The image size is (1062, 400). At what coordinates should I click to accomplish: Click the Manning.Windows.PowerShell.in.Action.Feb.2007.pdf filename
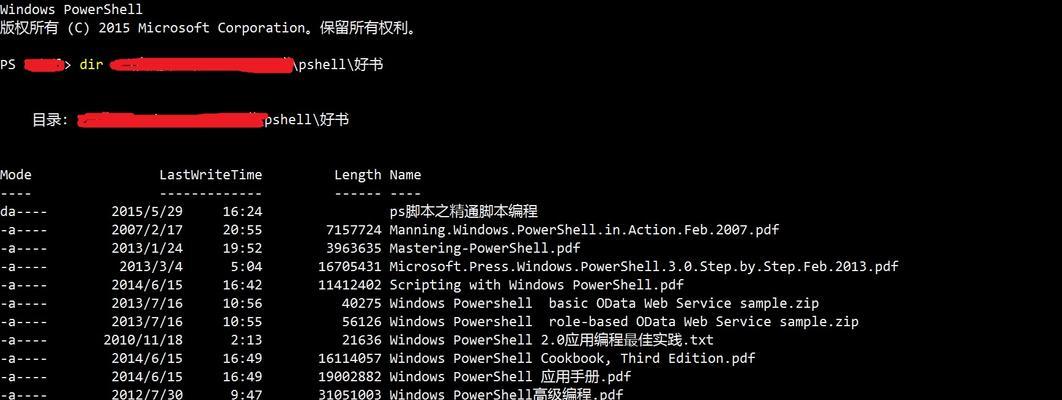(584, 230)
